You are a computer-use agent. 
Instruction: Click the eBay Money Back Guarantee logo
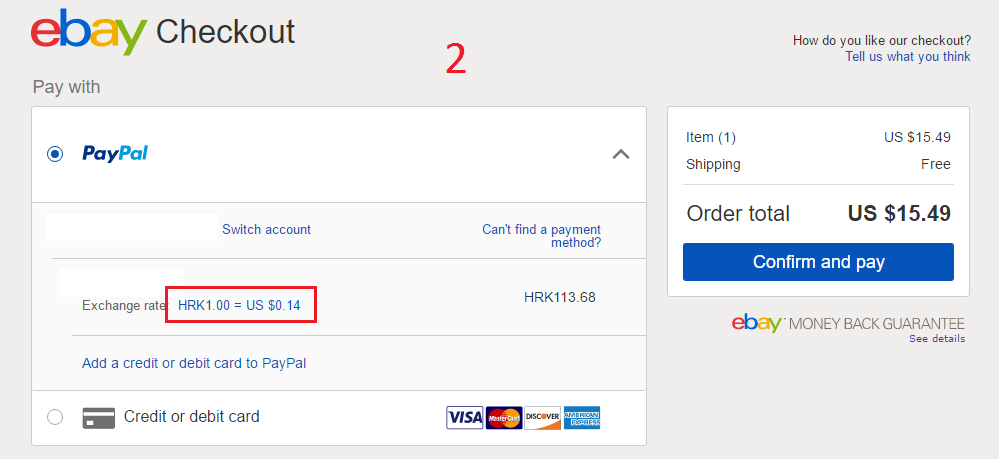(848, 323)
